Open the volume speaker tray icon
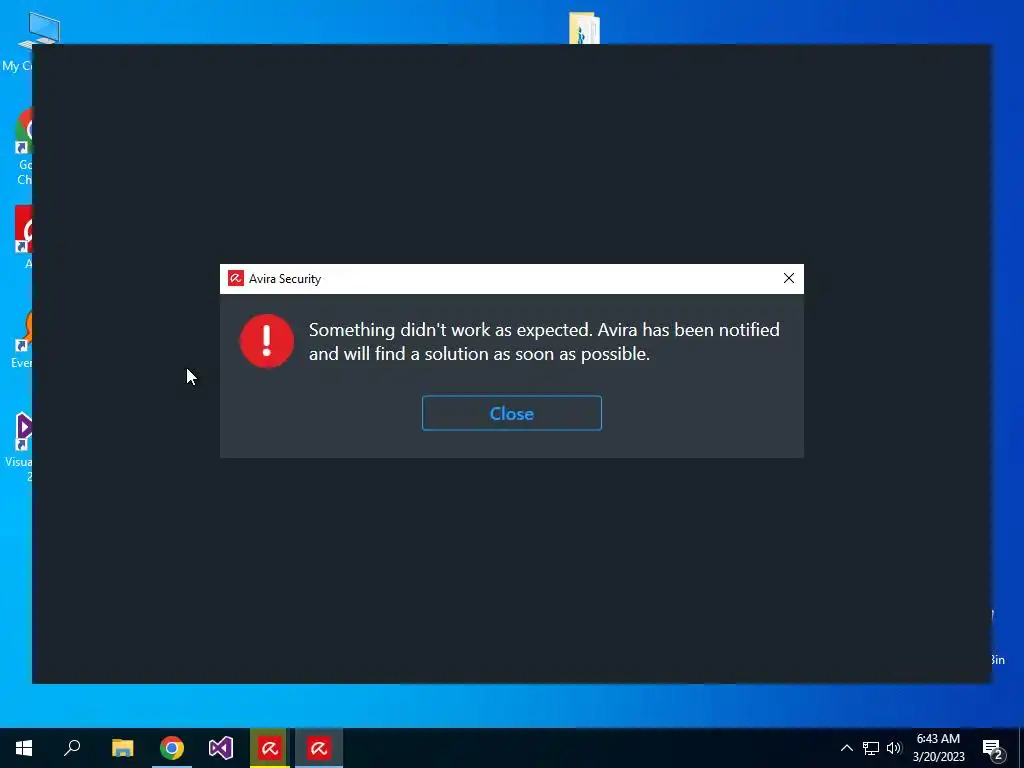 (894, 748)
